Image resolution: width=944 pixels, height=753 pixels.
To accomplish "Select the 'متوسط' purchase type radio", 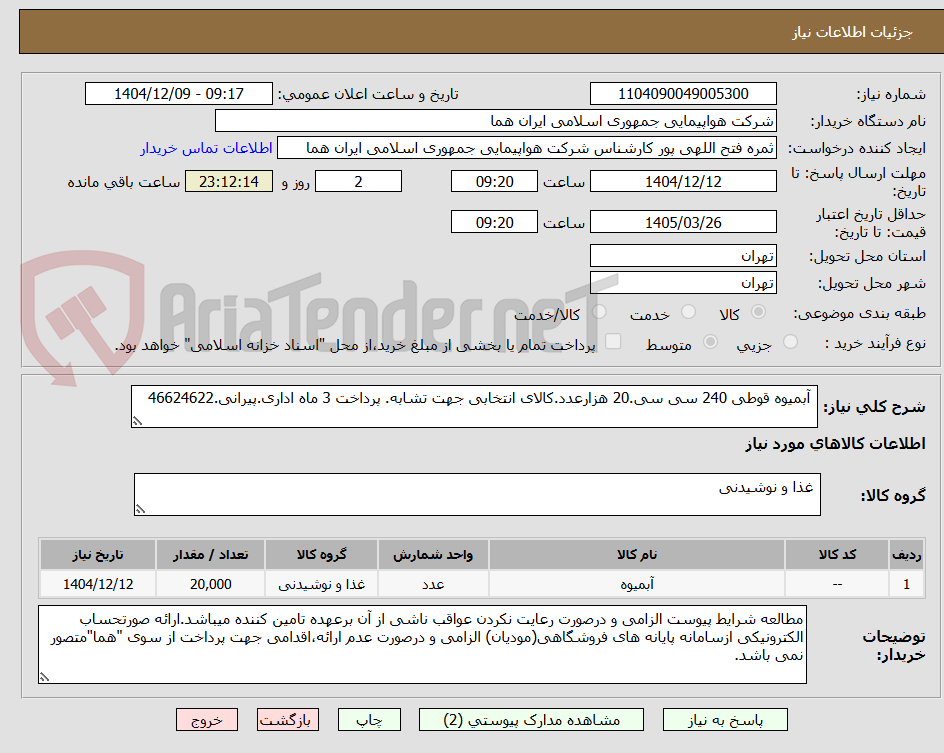I will tap(710, 342).
